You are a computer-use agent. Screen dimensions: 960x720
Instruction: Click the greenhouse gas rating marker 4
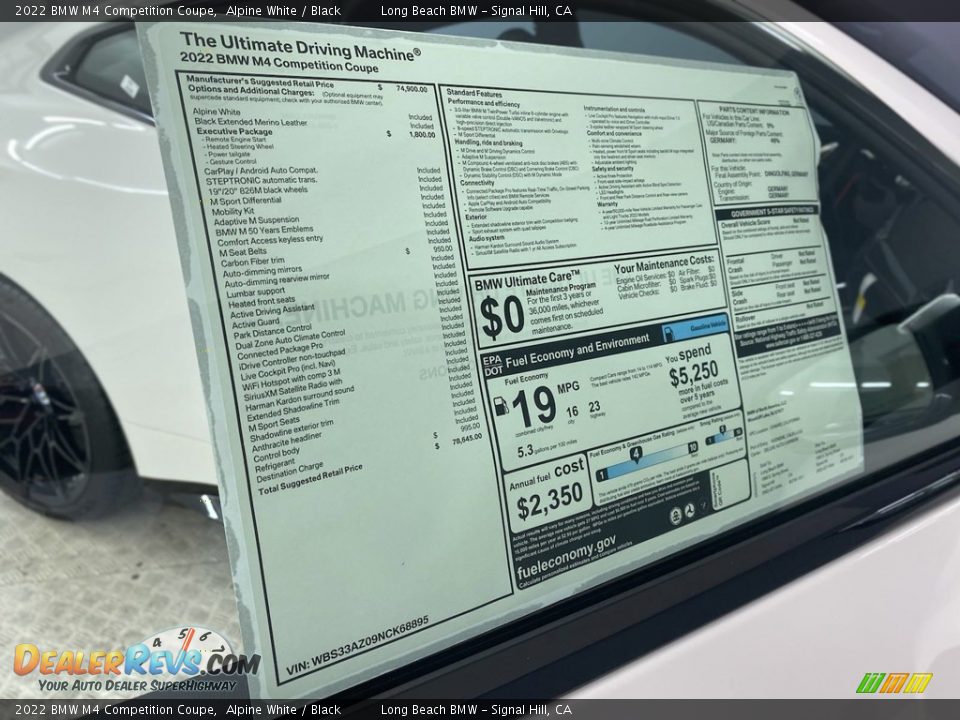click(636, 454)
